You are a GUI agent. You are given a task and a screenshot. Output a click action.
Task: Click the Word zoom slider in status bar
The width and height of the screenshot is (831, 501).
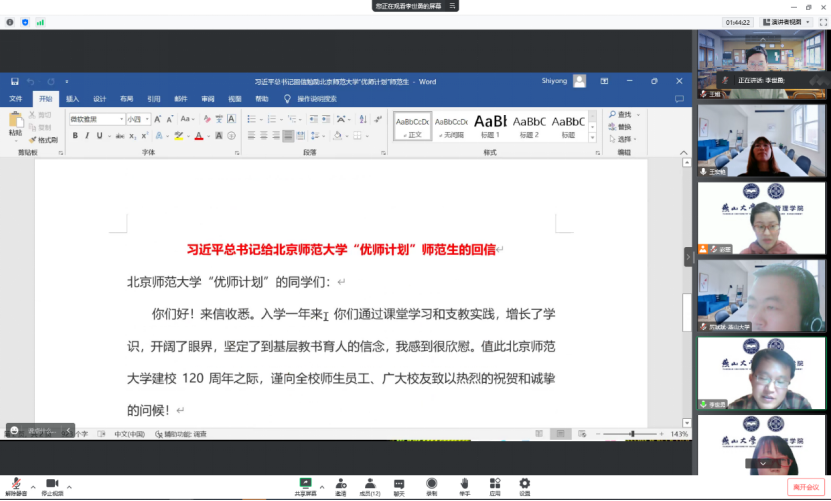pyautogui.click(x=632, y=434)
